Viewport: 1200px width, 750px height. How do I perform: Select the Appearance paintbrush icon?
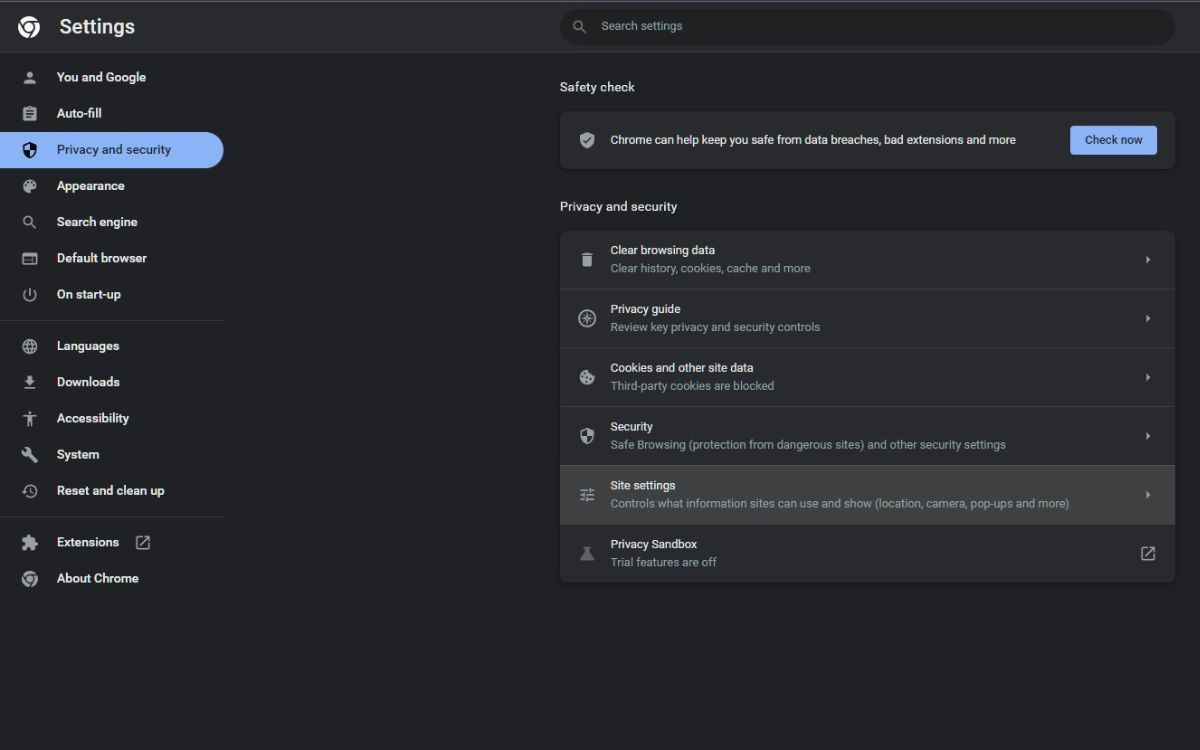pos(29,185)
